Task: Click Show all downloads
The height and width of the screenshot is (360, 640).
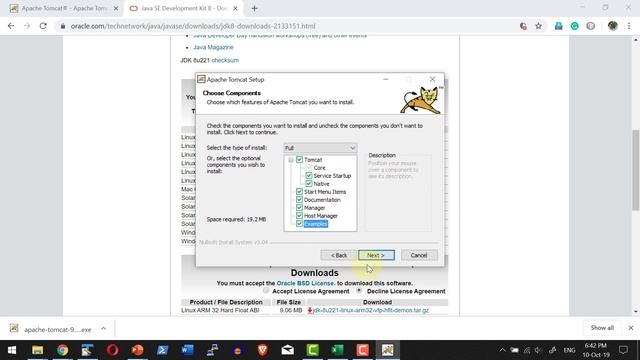Action: (x=602, y=328)
